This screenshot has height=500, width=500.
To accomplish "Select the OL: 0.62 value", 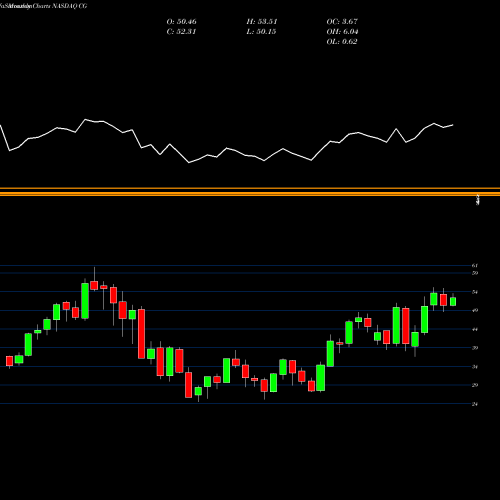I will (x=342, y=42).
